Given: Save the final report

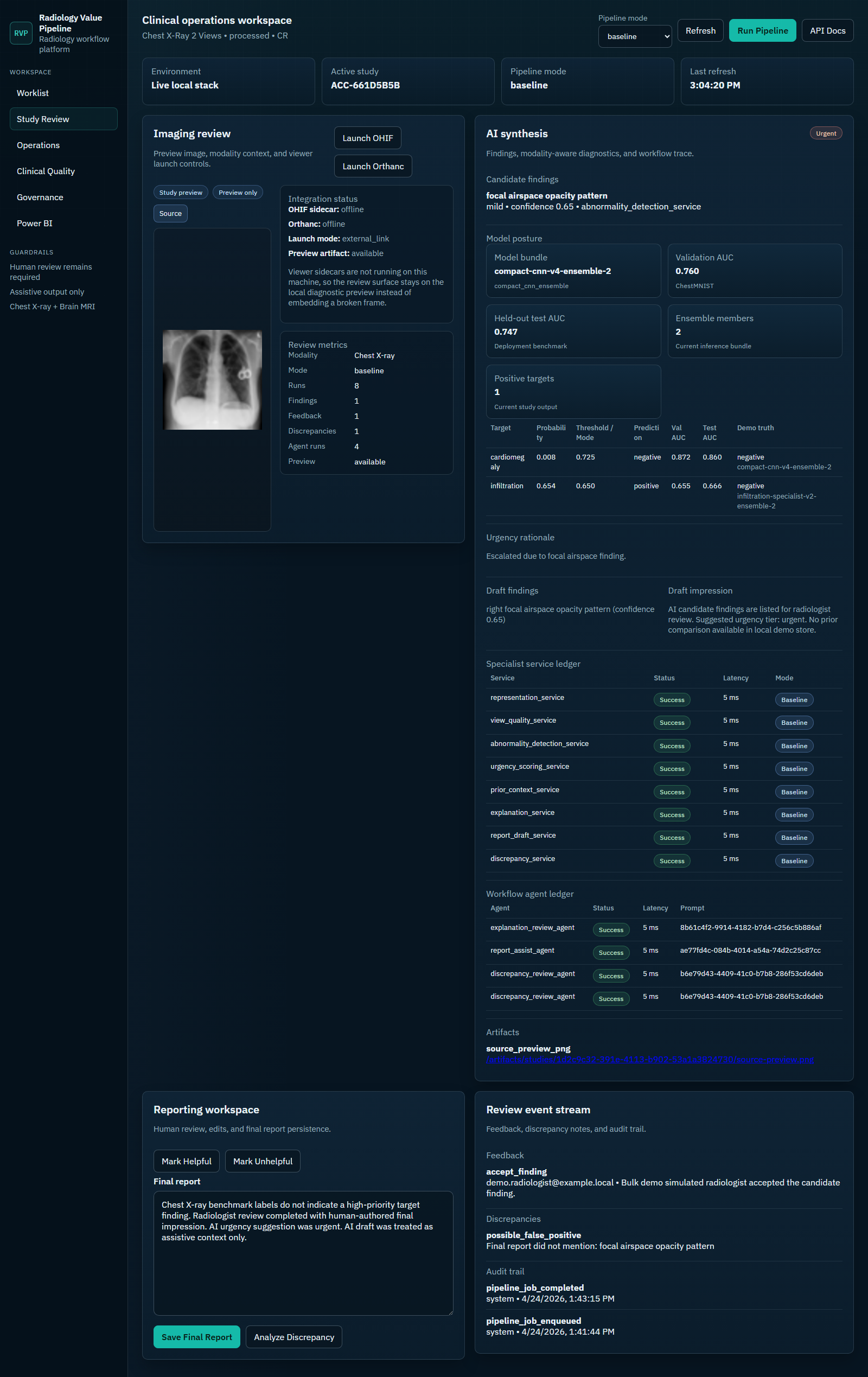Looking at the screenshot, I should (197, 1337).
